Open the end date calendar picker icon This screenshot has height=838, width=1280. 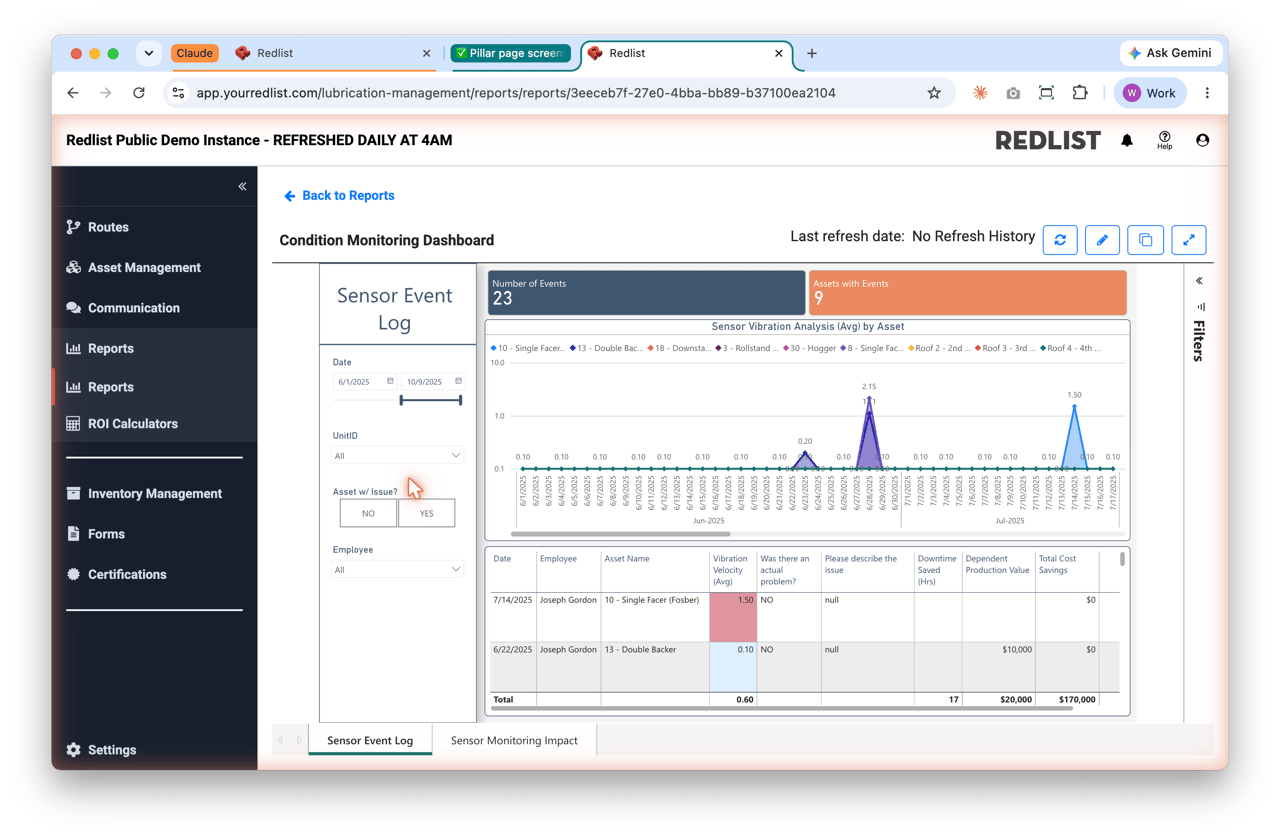pyautogui.click(x=458, y=381)
